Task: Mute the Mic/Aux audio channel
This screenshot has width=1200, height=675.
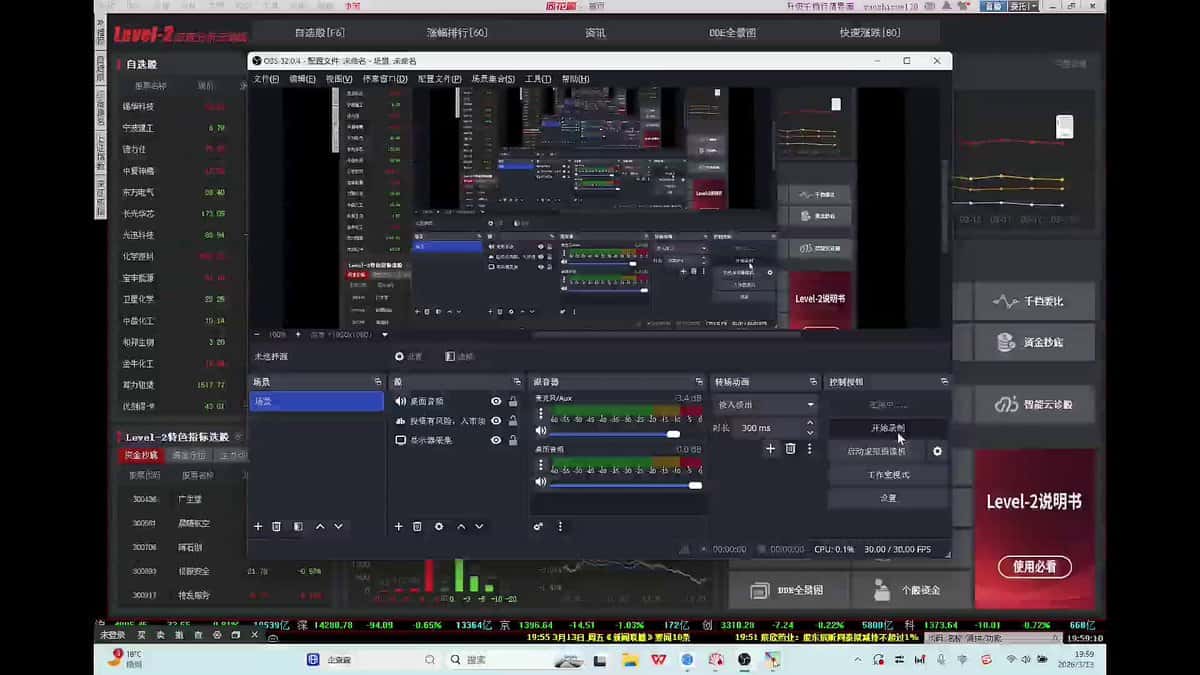Action: tap(541, 431)
